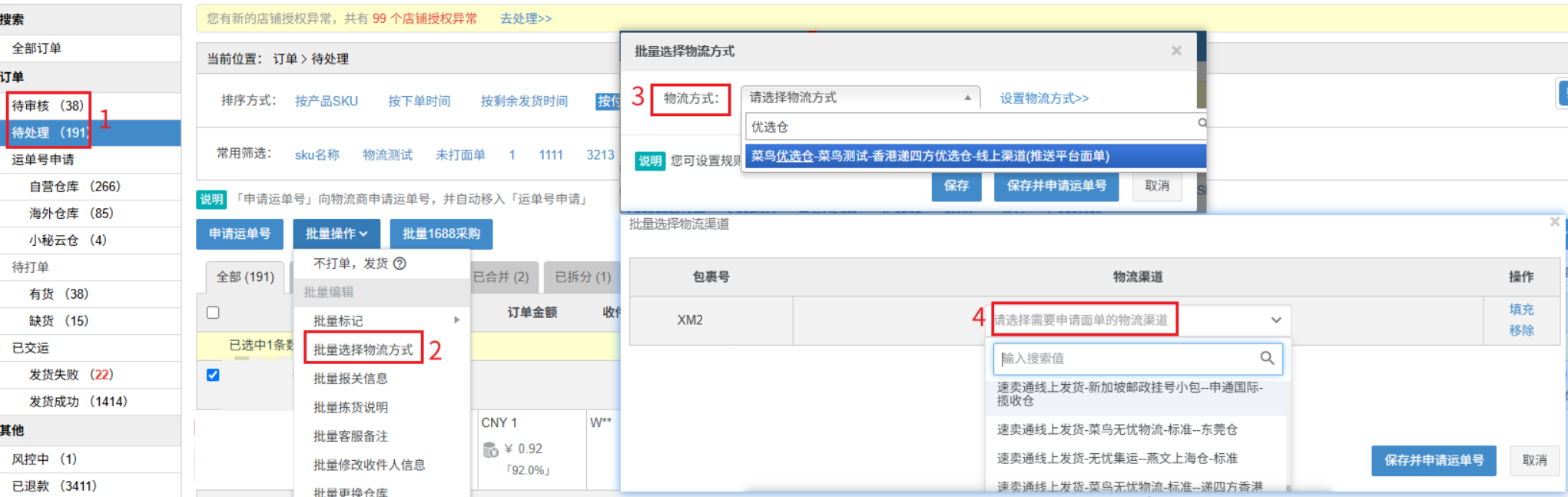Open the 批量操作 dropdown button
Image resolution: width=1568 pixels, height=497 pixels.
coord(336,234)
